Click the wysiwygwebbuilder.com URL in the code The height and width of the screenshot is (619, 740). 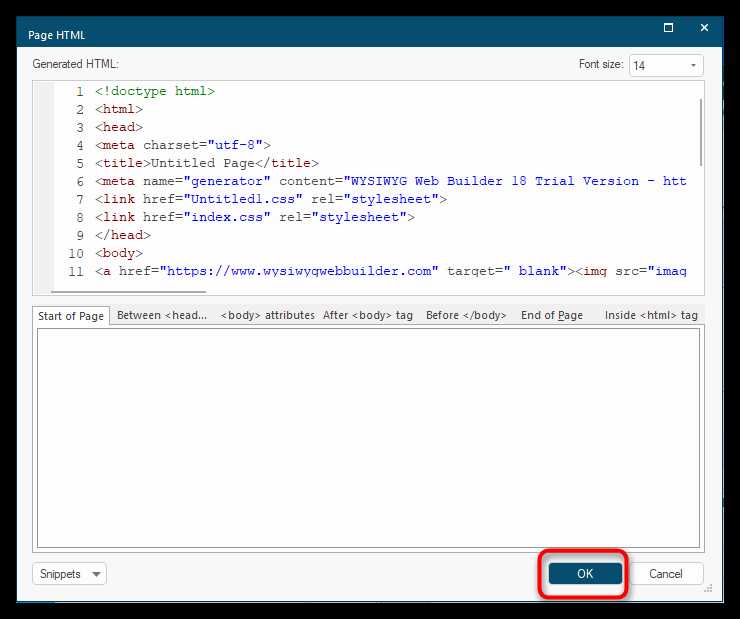300,271
